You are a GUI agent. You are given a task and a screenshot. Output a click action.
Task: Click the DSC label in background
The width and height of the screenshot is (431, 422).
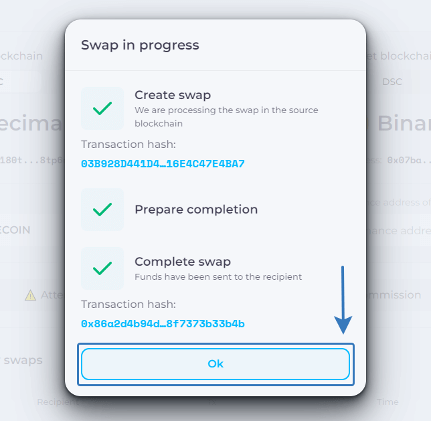coord(392,82)
